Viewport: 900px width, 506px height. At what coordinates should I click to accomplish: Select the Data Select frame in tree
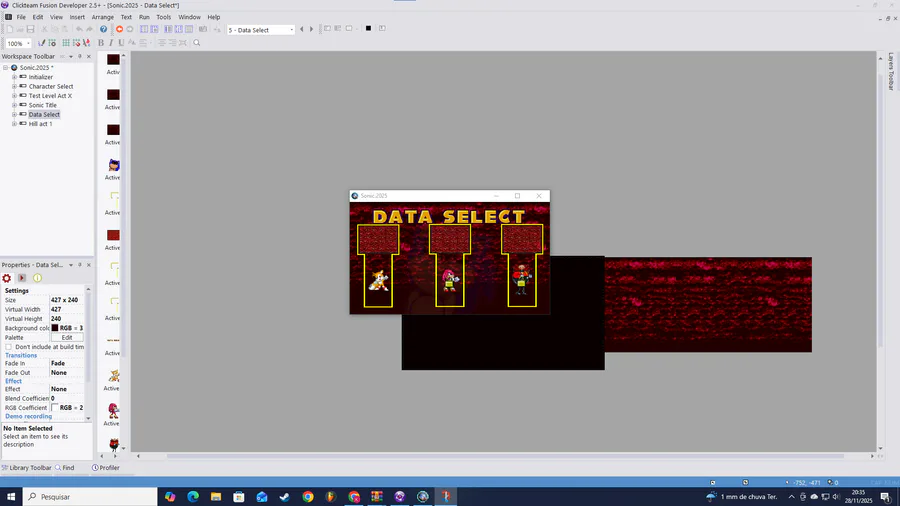click(x=44, y=115)
